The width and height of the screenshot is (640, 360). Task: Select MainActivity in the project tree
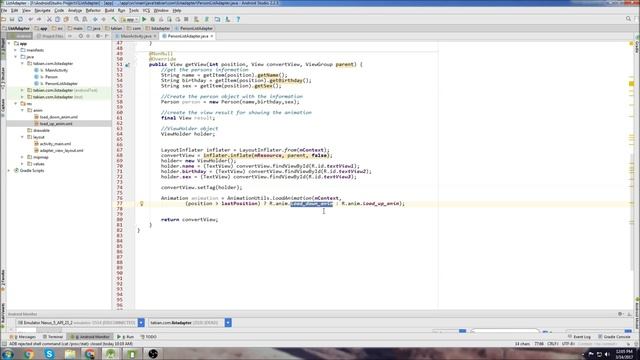[56, 70]
